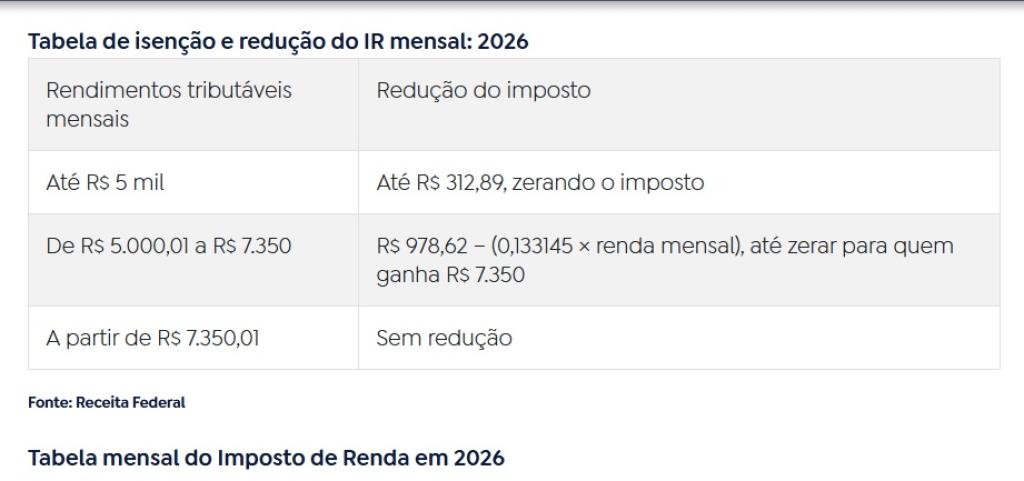Click "ganha R$ 7.350" on the formula's second line

450,275
